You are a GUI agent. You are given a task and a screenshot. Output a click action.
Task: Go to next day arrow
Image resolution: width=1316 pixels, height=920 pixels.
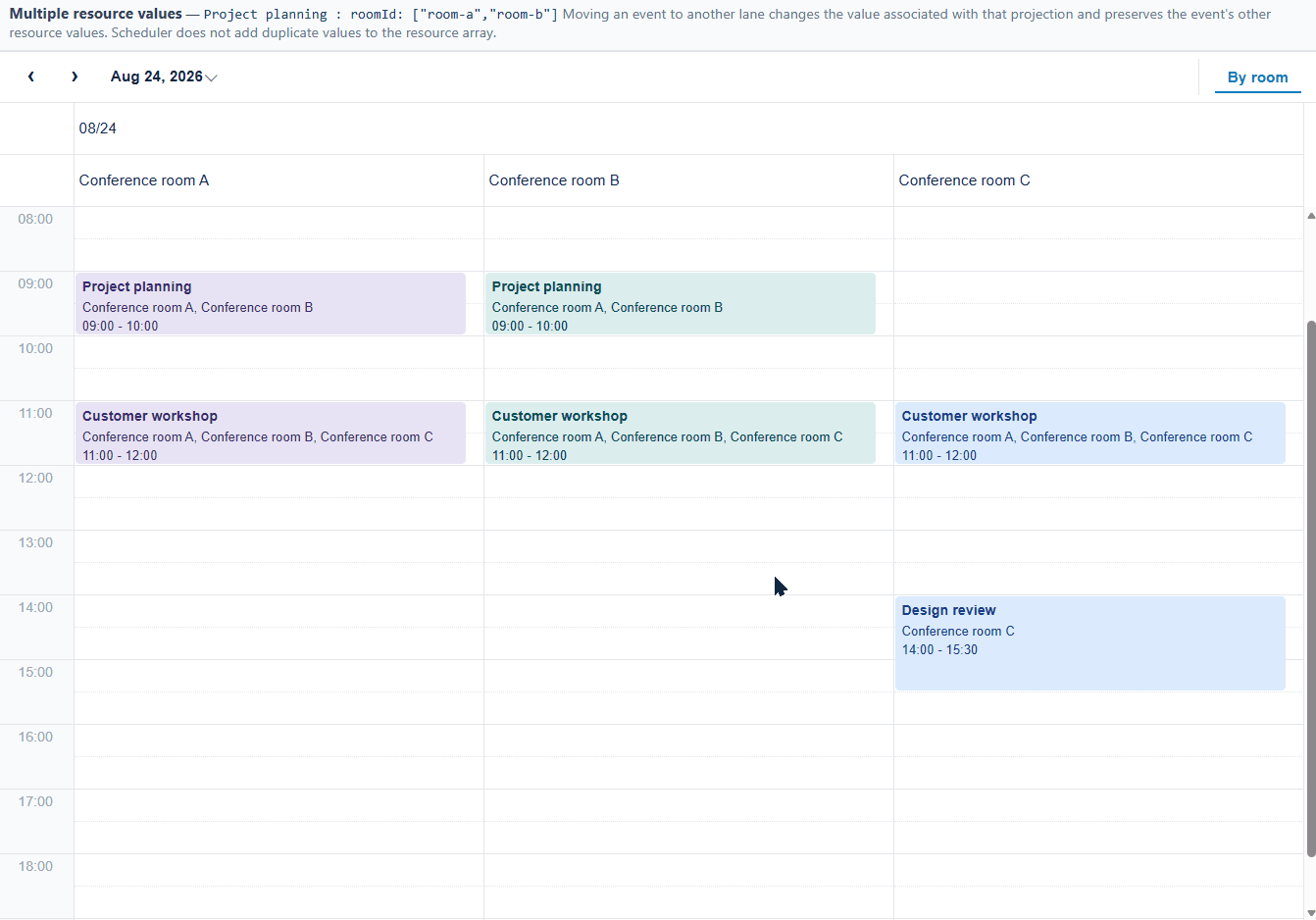point(75,77)
